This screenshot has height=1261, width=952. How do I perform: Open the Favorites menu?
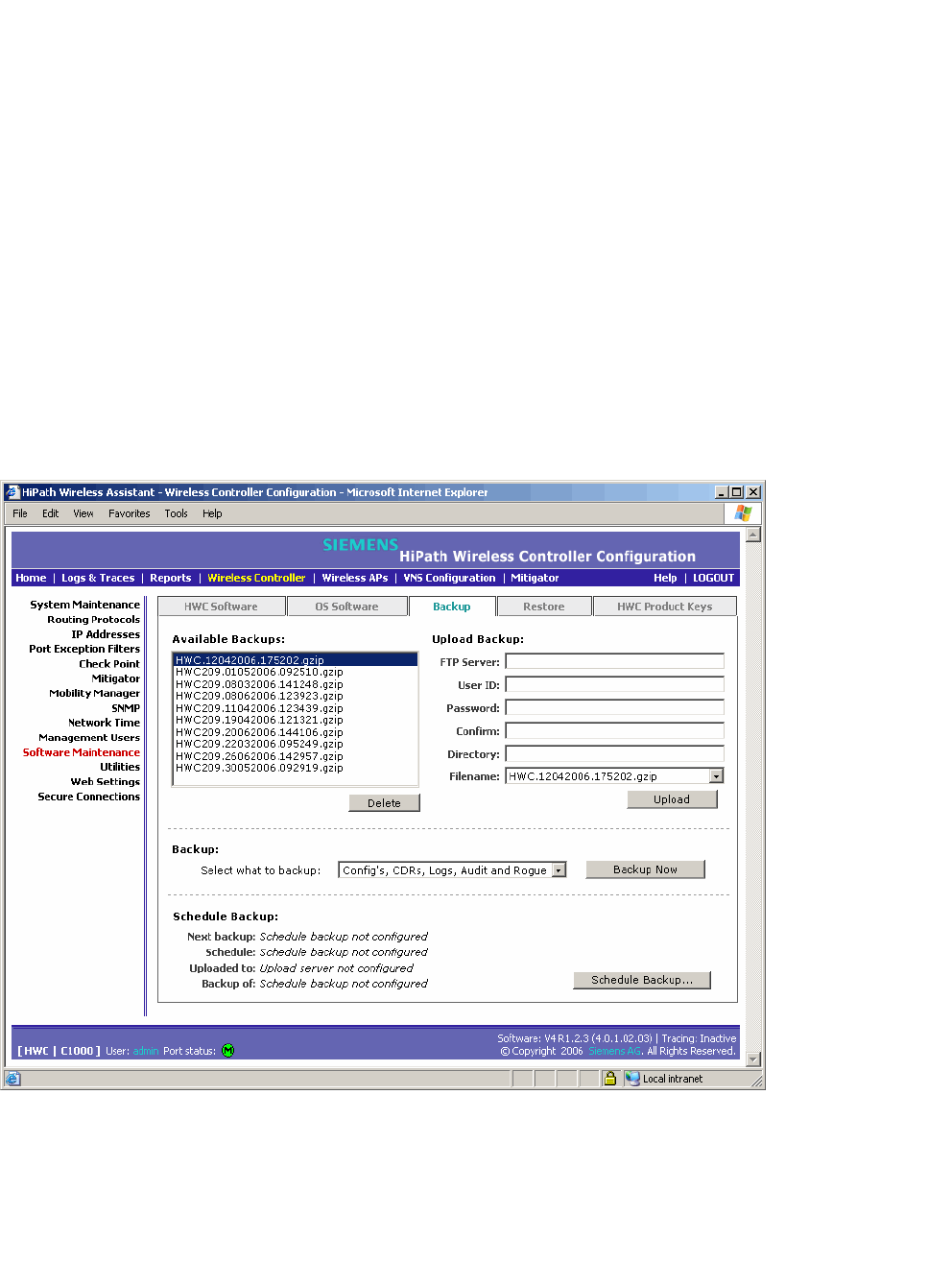[130, 513]
